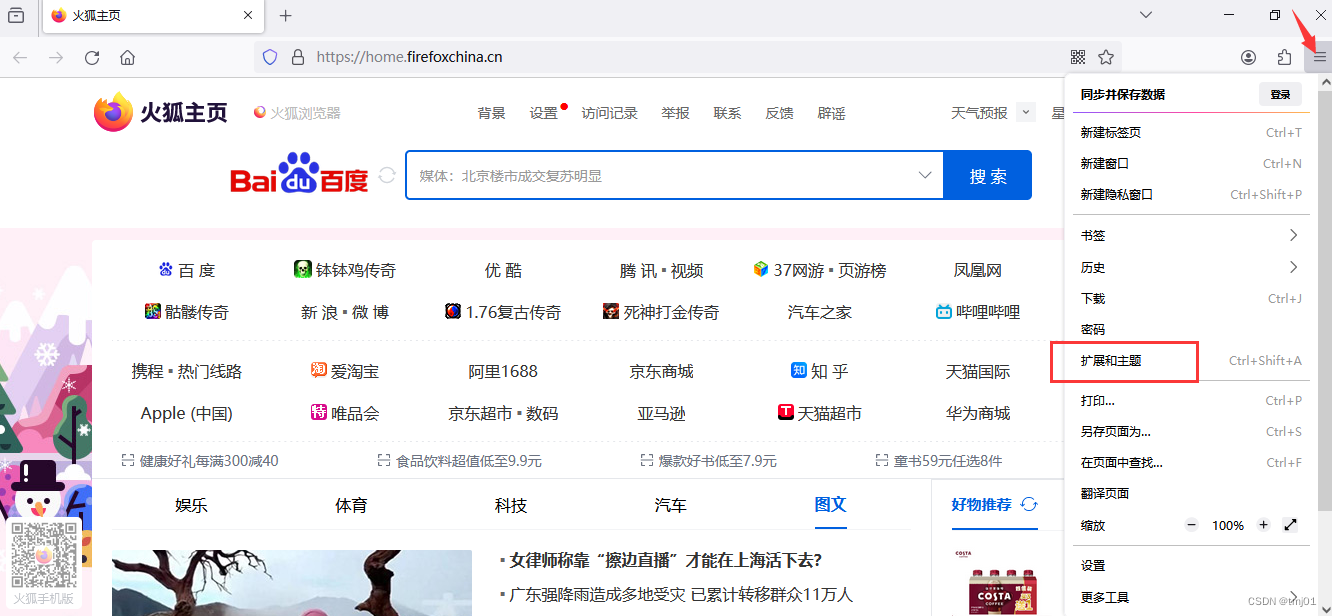The width and height of the screenshot is (1332, 616).
Task: Click the news photo thumbnail
Action: (292, 583)
